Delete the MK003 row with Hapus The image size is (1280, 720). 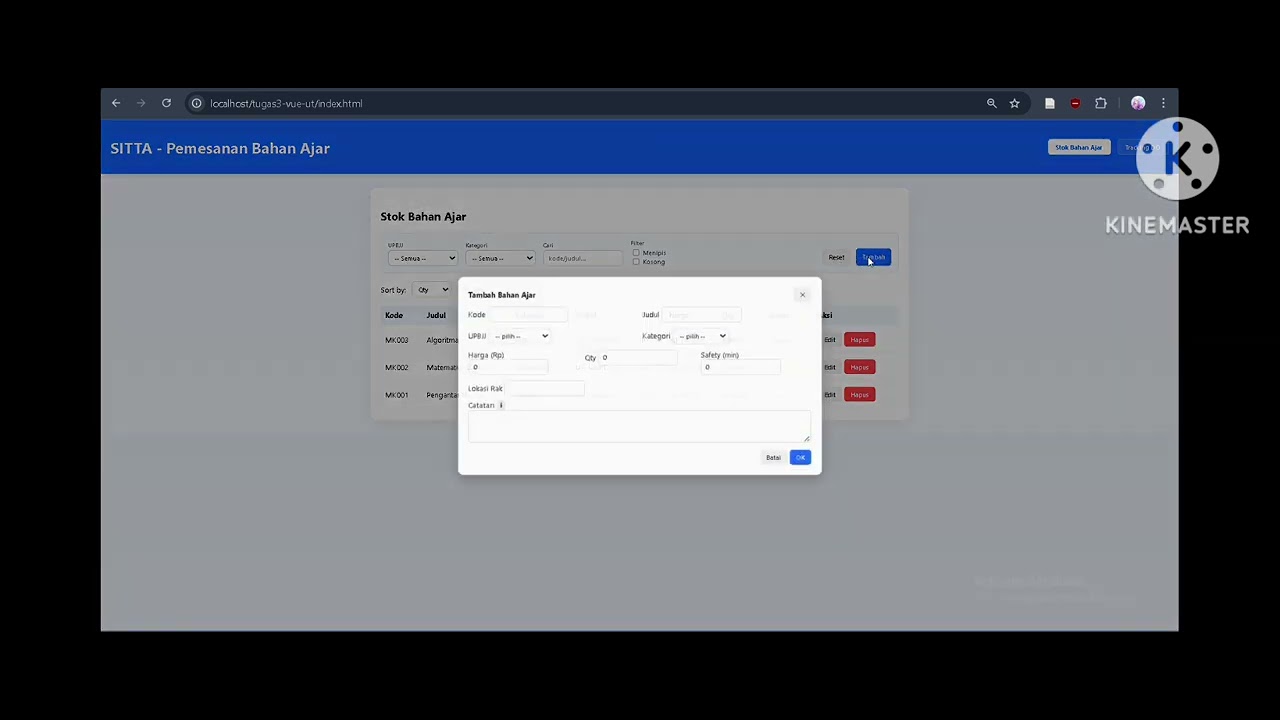point(859,340)
